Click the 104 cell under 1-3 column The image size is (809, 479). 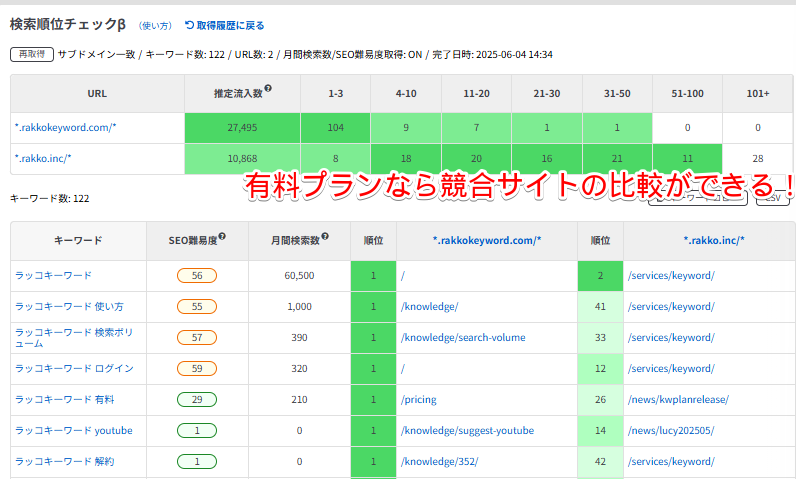(x=335, y=127)
